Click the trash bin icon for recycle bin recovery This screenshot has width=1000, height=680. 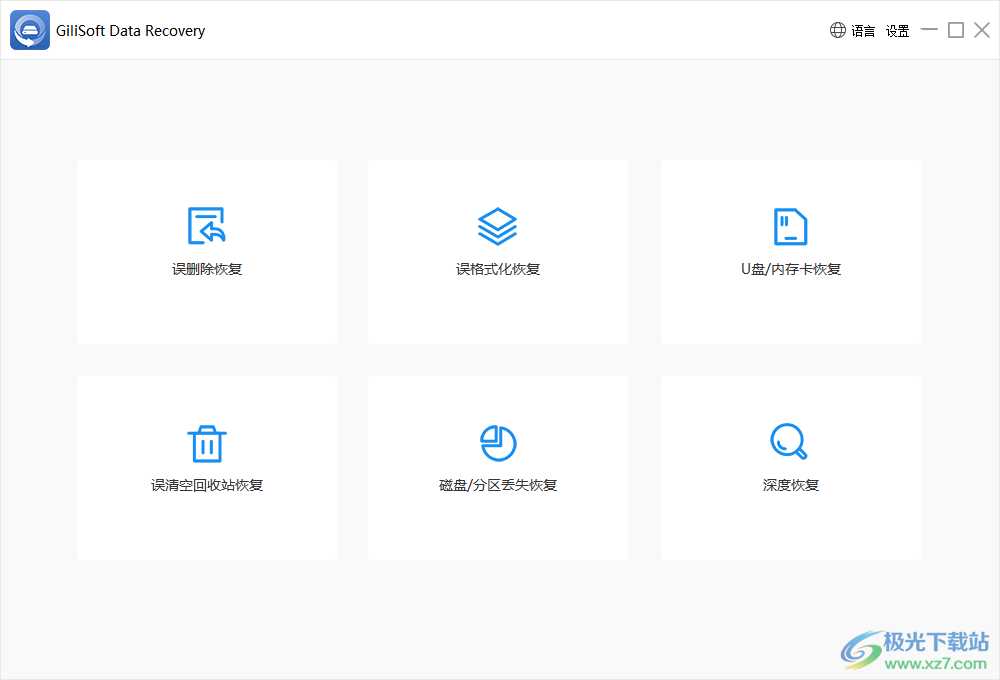click(206, 441)
